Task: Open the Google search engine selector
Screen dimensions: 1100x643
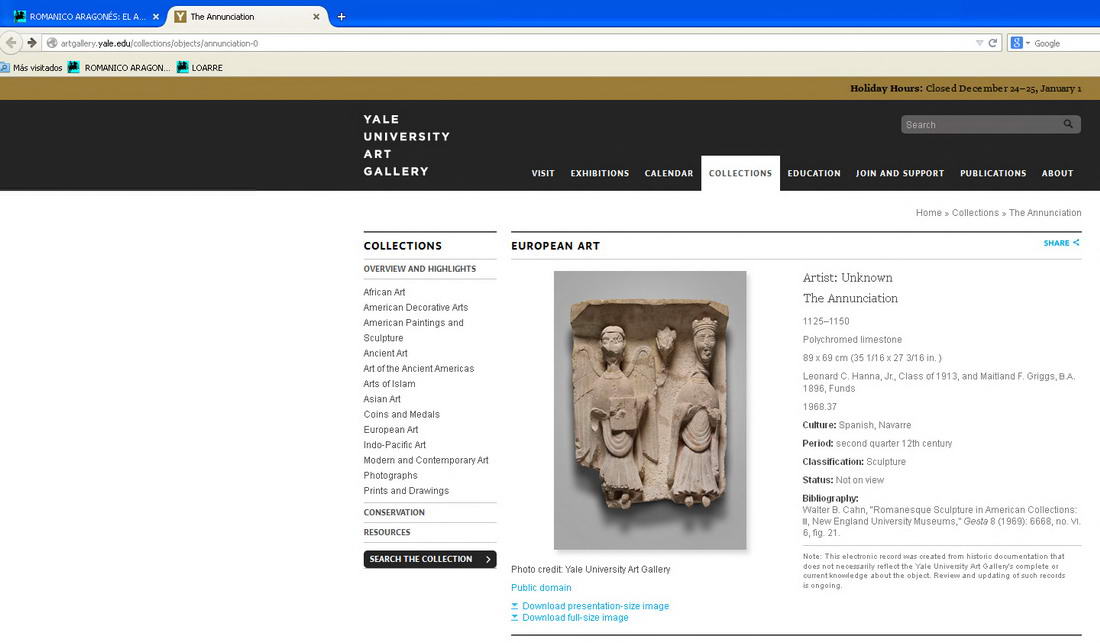Action: pyautogui.click(x=1020, y=43)
